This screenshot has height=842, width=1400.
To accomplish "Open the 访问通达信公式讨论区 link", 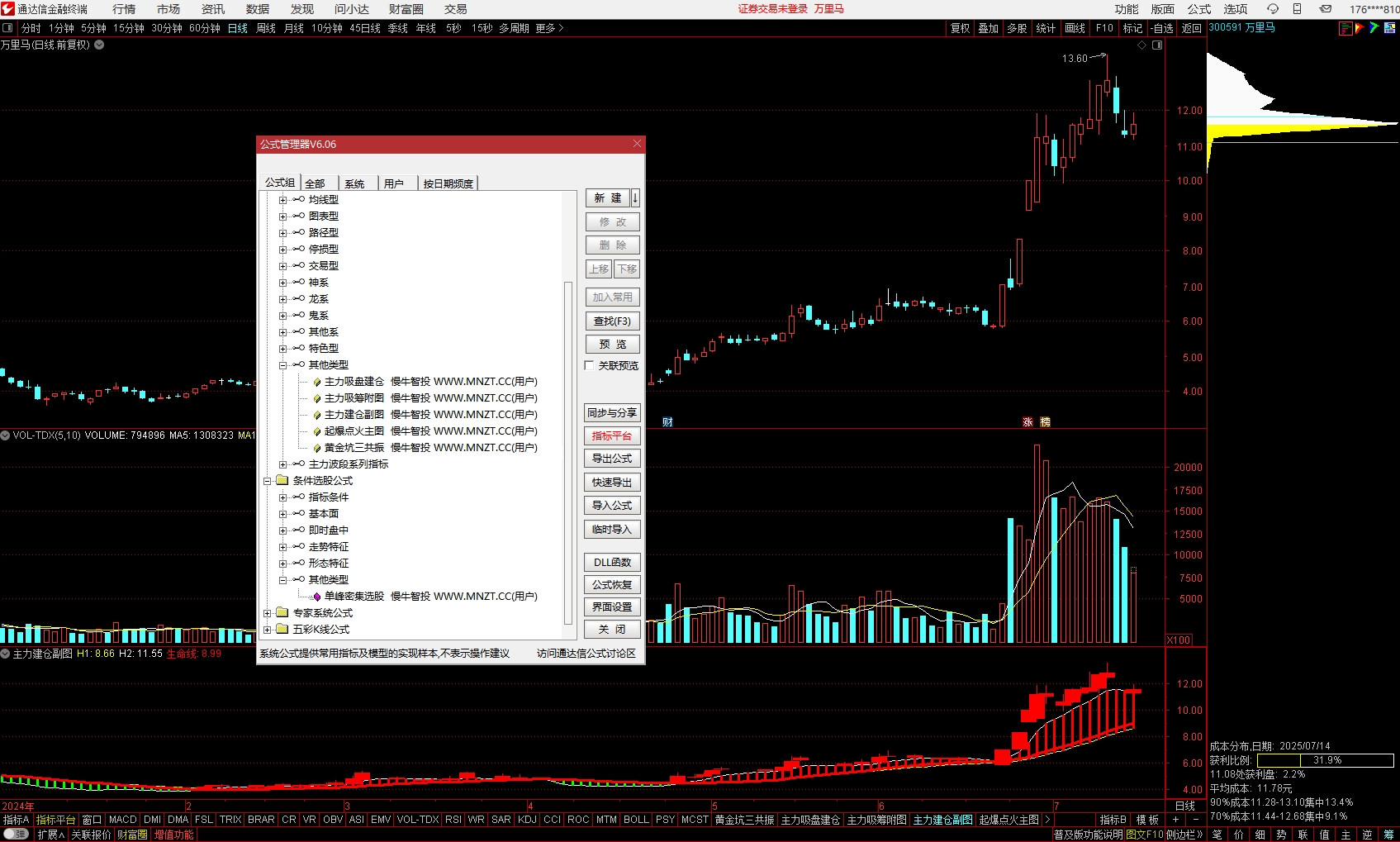I will (x=586, y=654).
